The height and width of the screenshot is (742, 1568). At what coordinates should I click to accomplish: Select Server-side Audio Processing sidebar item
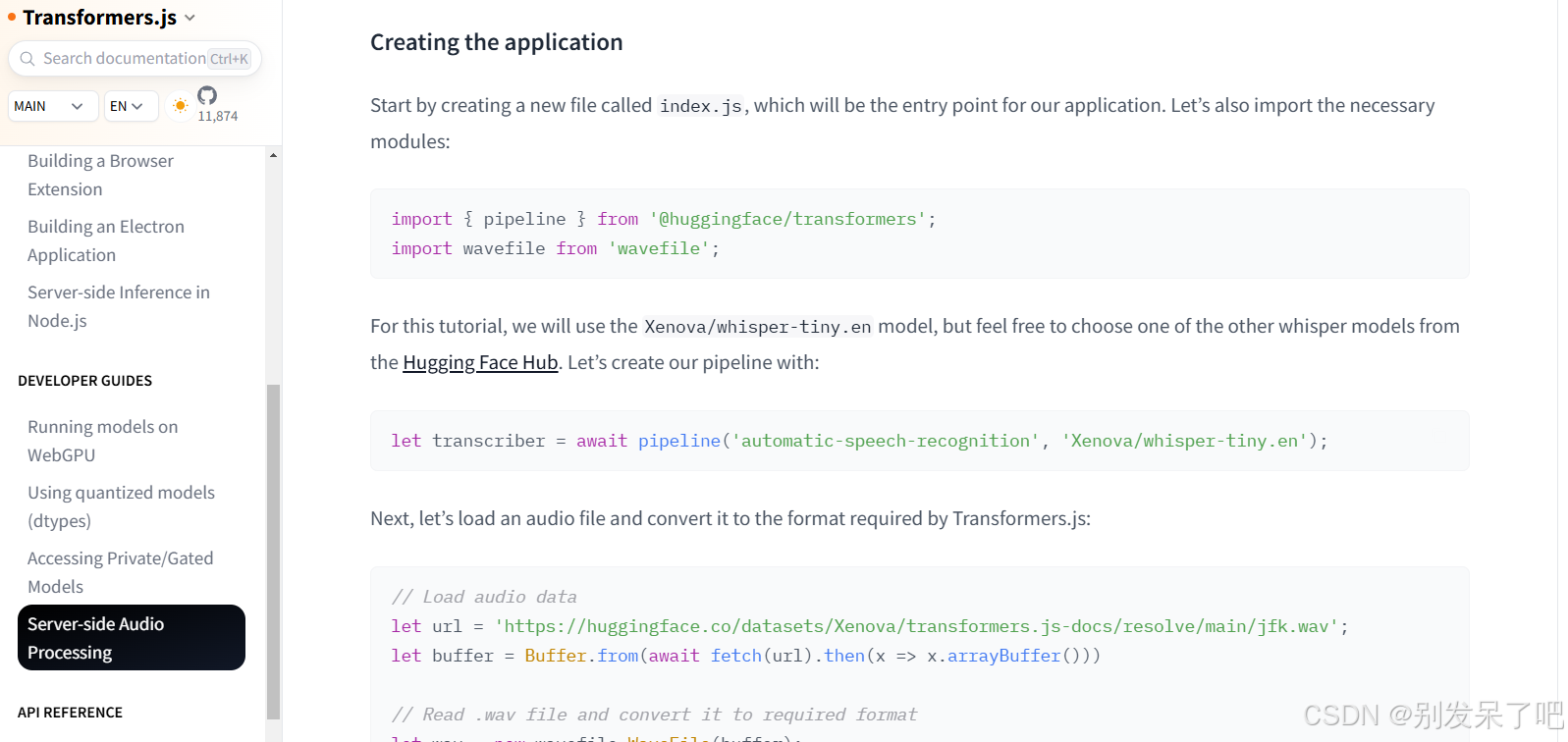[x=132, y=638]
